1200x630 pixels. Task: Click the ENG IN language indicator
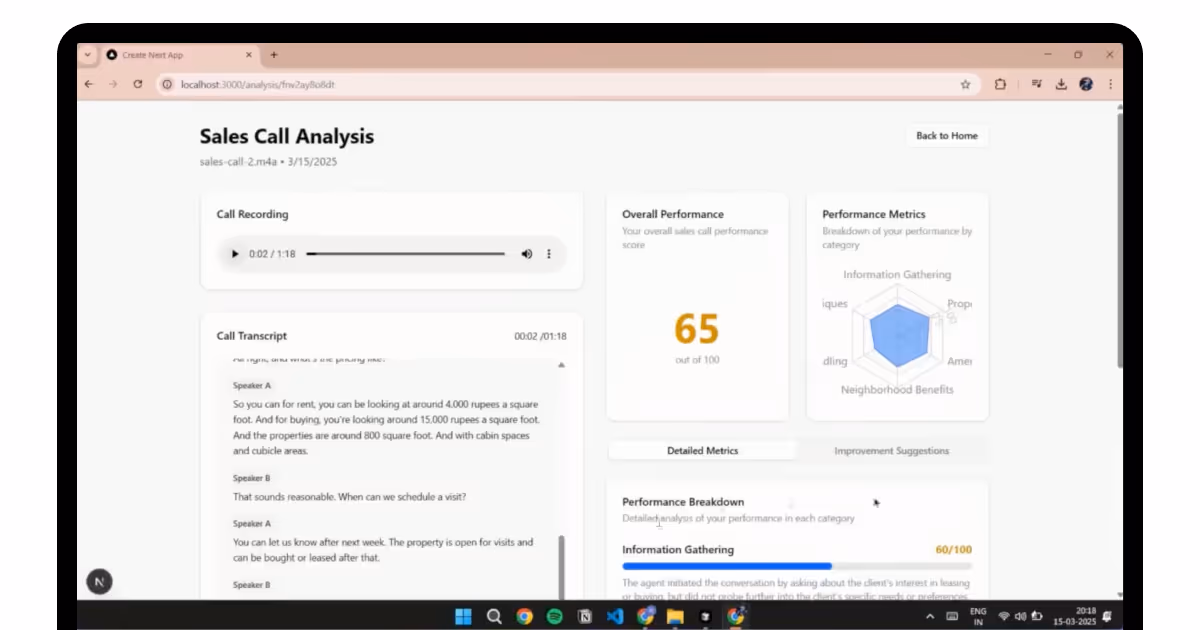click(x=978, y=616)
